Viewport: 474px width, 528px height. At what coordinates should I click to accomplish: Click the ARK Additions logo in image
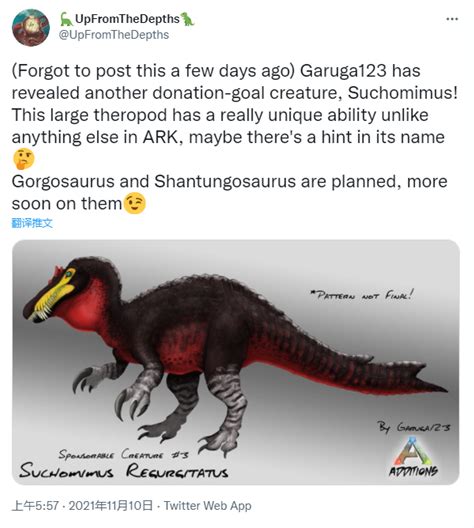click(x=413, y=457)
